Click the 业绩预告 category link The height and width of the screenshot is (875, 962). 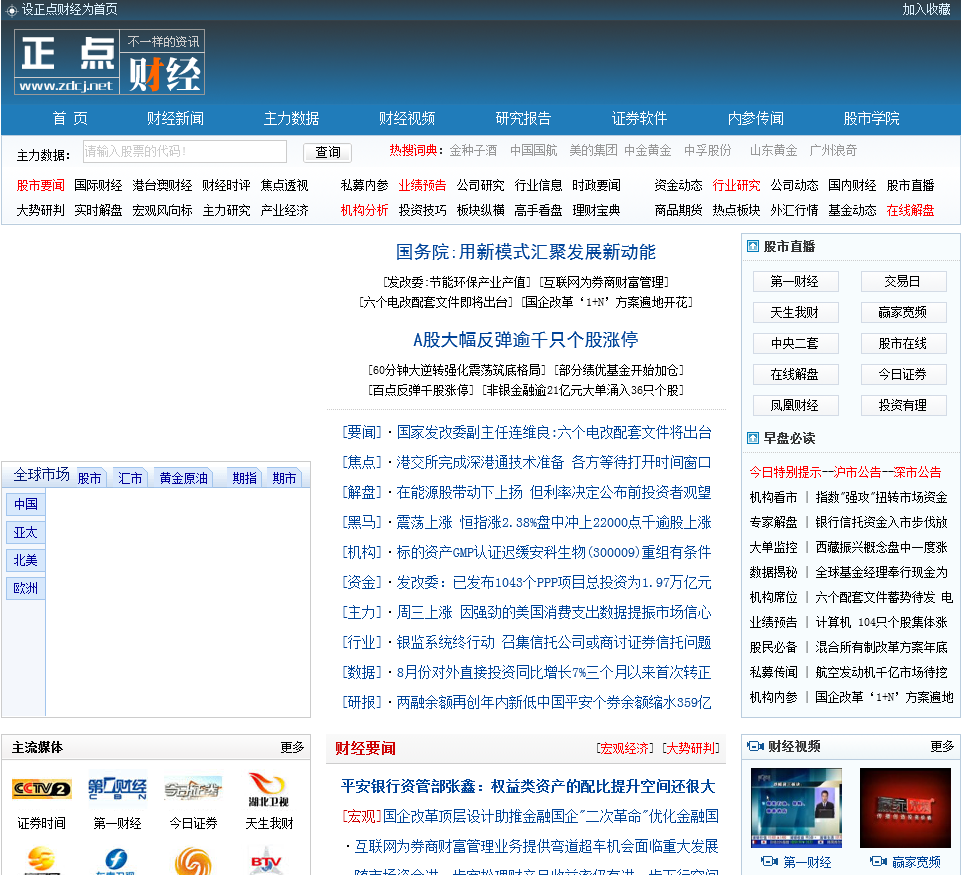coord(422,185)
